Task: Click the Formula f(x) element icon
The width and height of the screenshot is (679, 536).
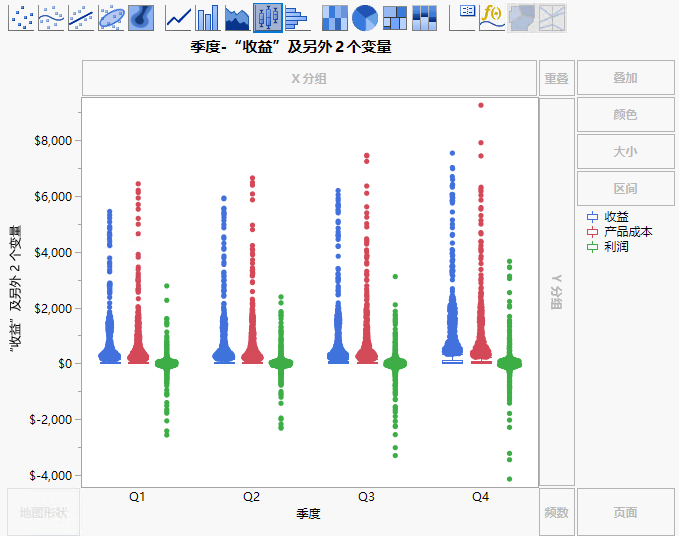Action: click(492, 16)
